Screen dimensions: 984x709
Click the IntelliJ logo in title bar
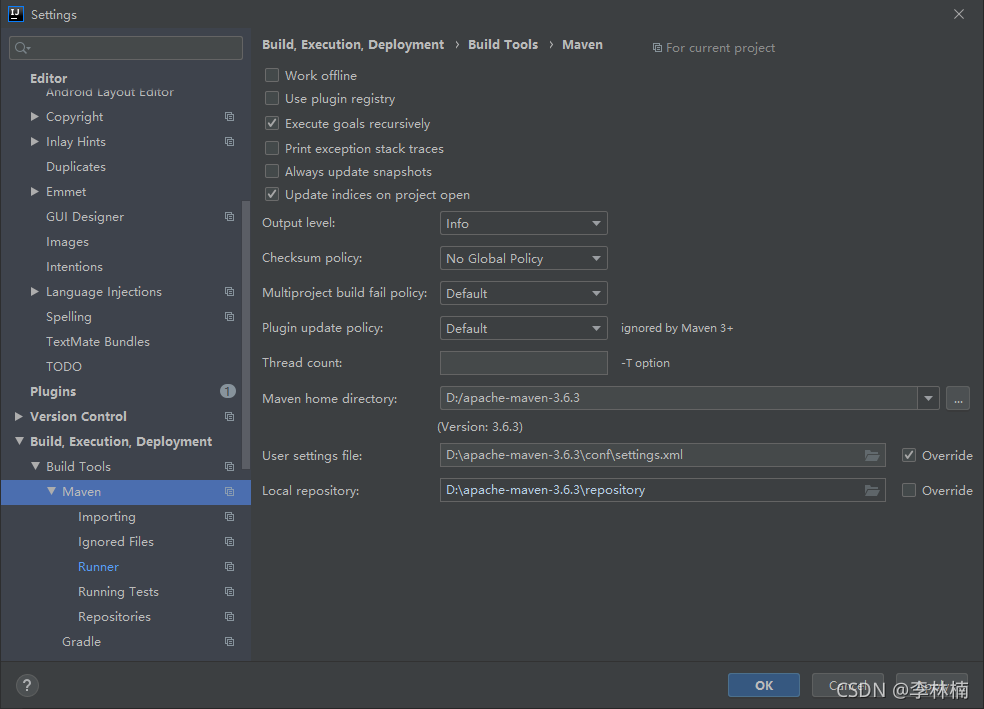[x=16, y=14]
